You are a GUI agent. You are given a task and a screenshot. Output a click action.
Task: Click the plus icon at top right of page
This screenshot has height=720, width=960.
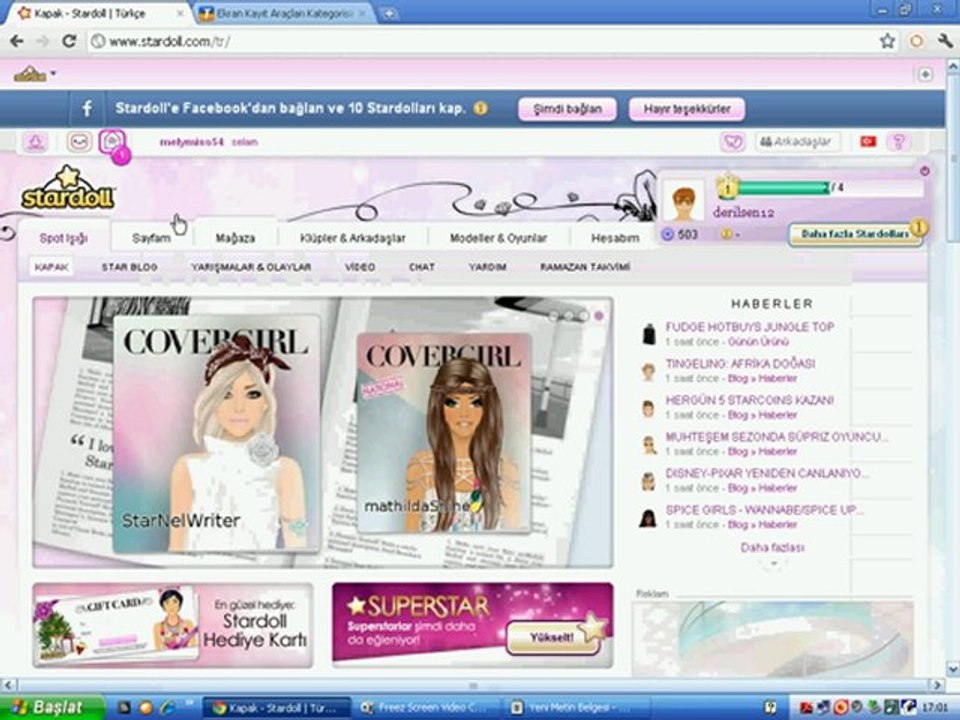tap(925, 74)
